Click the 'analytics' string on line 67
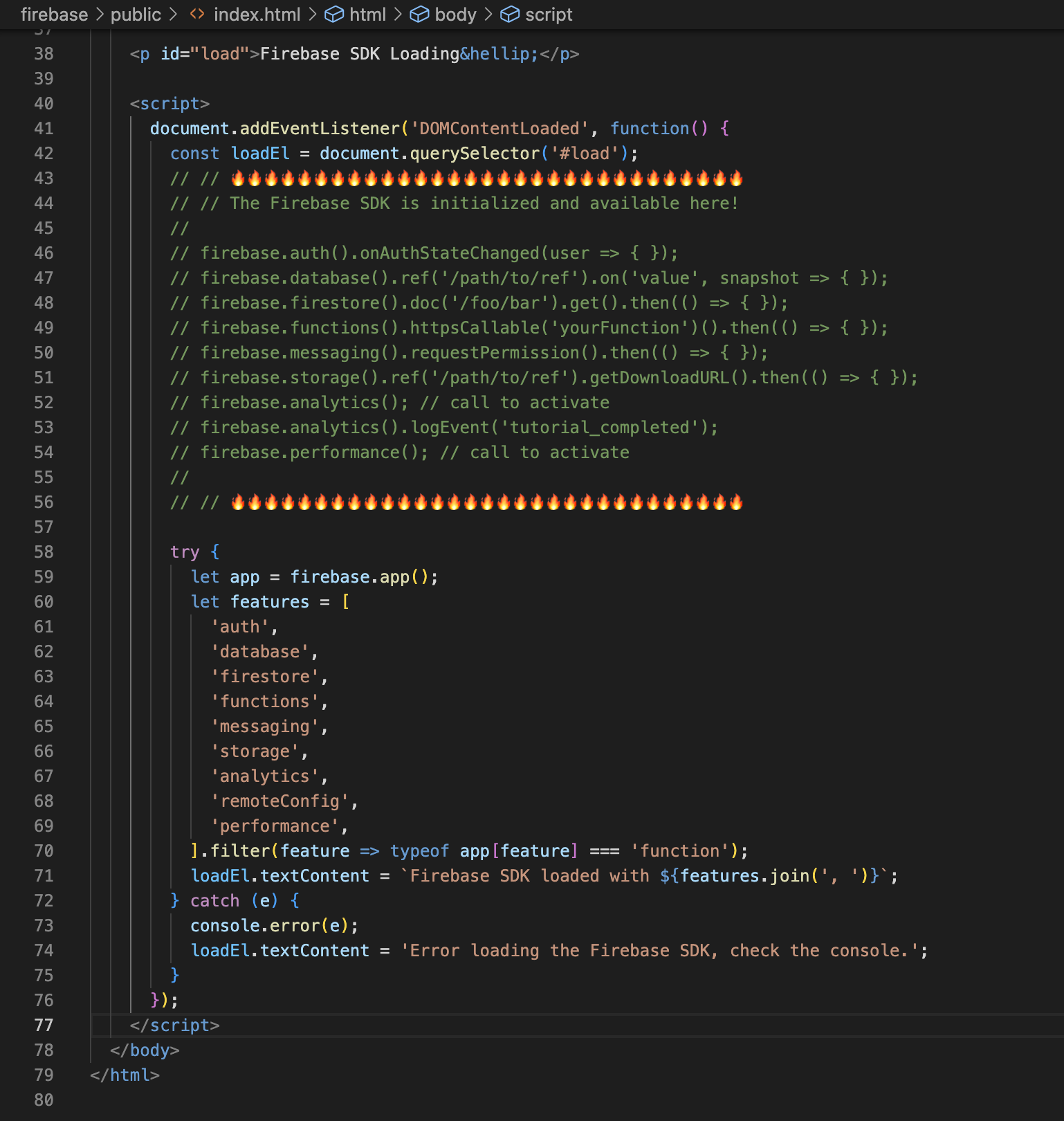The height and width of the screenshot is (1121, 1064). coord(265,776)
